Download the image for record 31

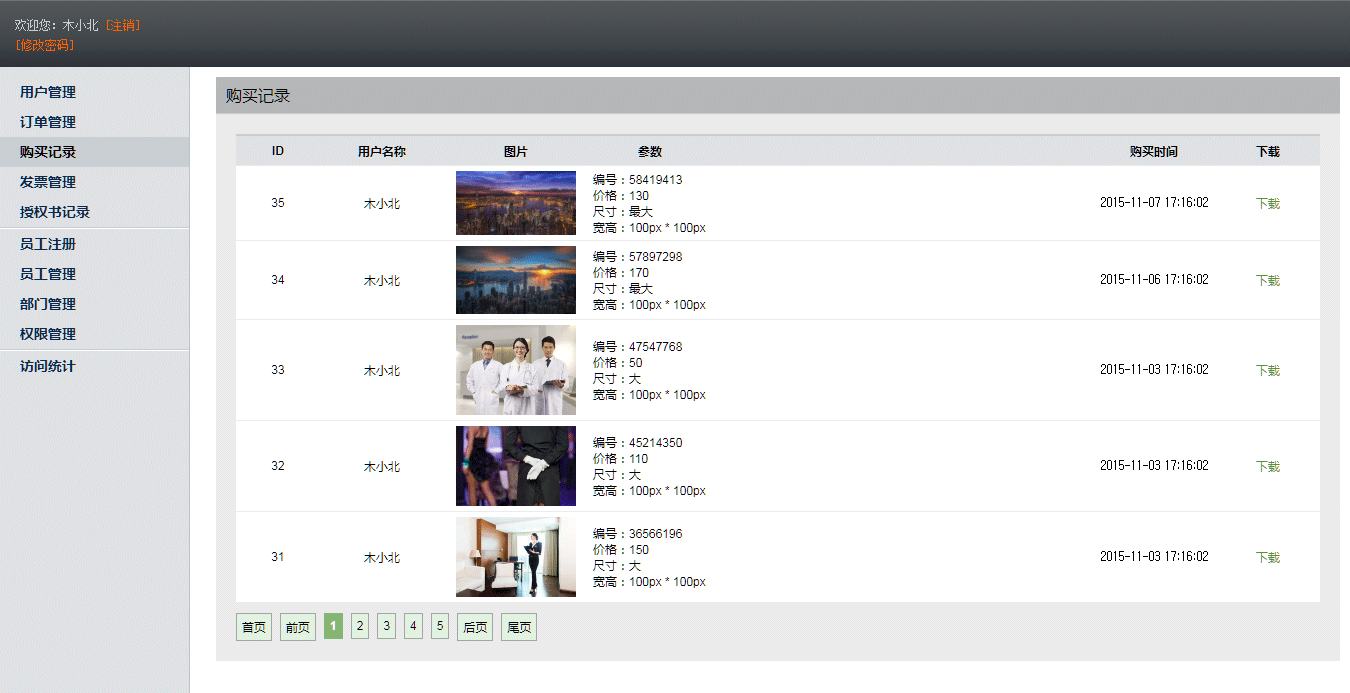click(x=1267, y=557)
